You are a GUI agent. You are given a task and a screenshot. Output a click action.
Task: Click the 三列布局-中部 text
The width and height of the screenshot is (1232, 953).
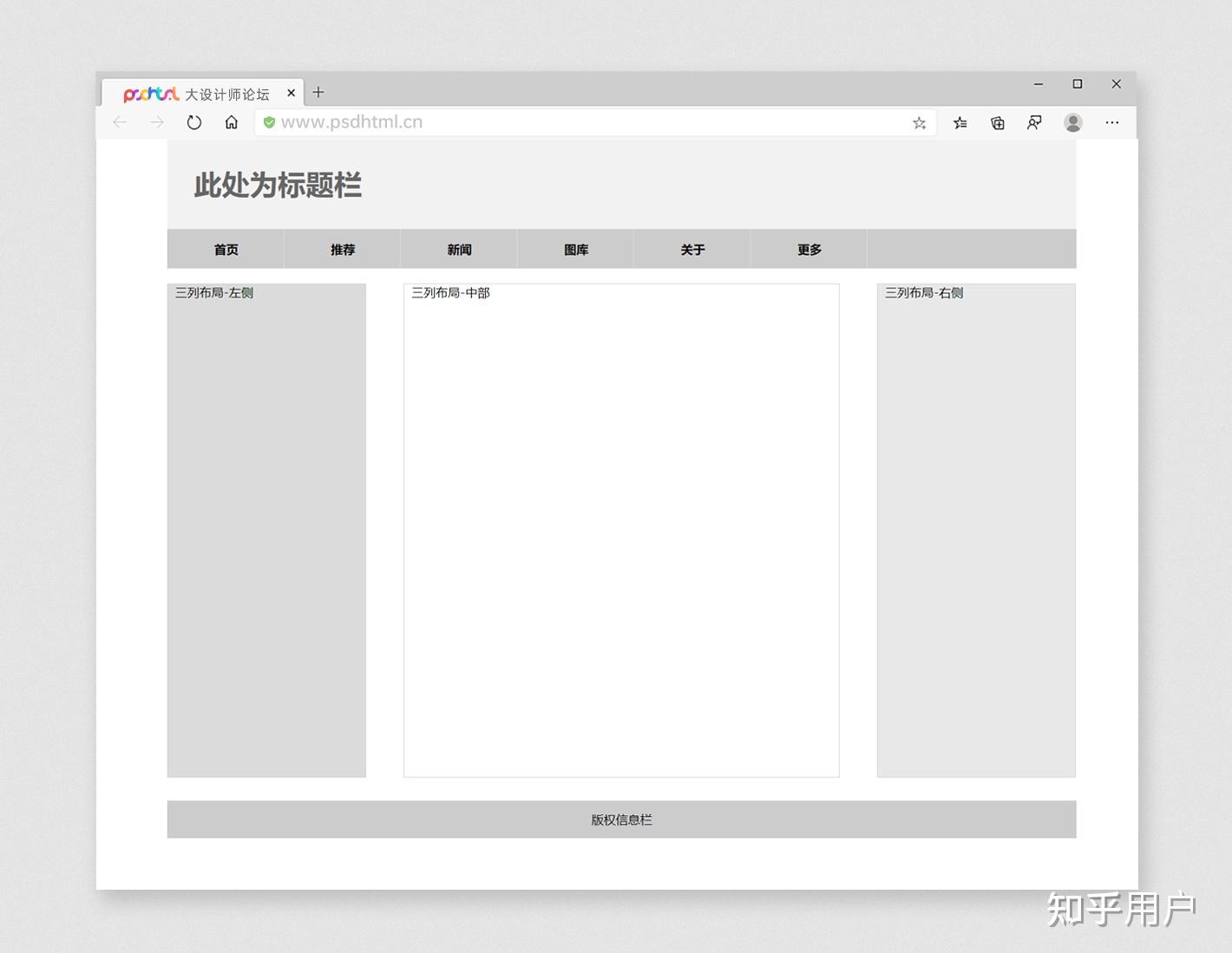pos(450,293)
